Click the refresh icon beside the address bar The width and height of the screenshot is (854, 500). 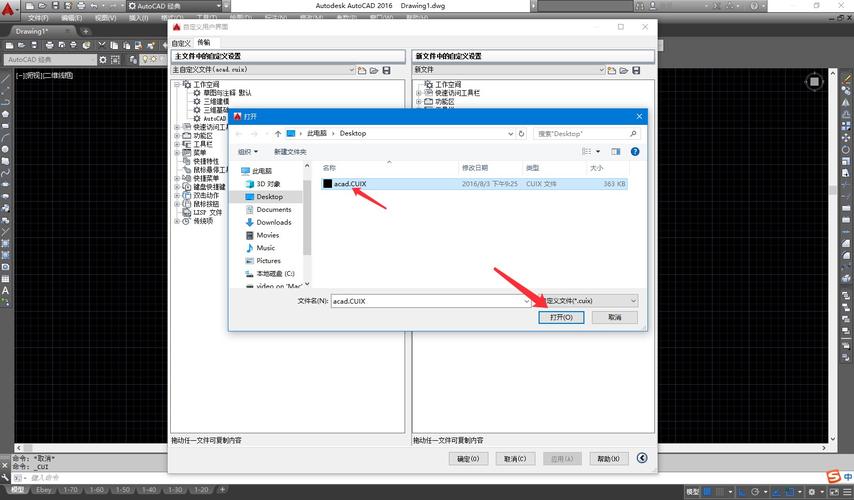[x=521, y=133]
